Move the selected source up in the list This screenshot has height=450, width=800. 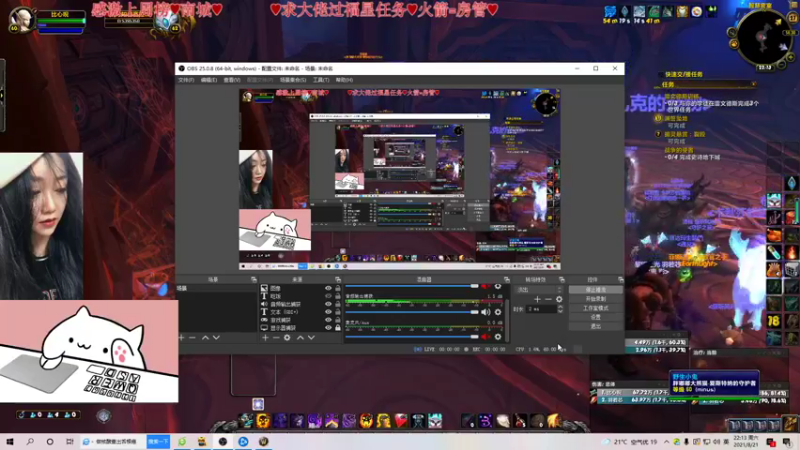click(x=300, y=338)
